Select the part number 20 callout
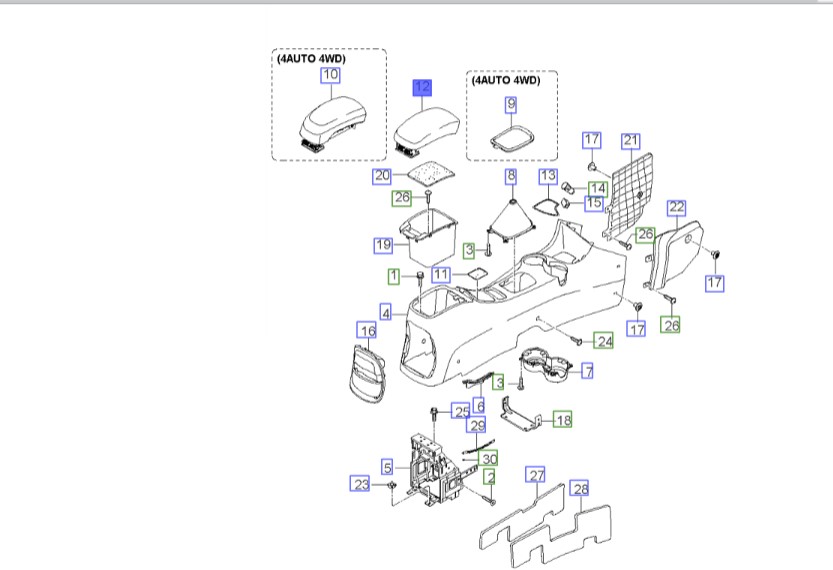 pyautogui.click(x=381, y=176)
